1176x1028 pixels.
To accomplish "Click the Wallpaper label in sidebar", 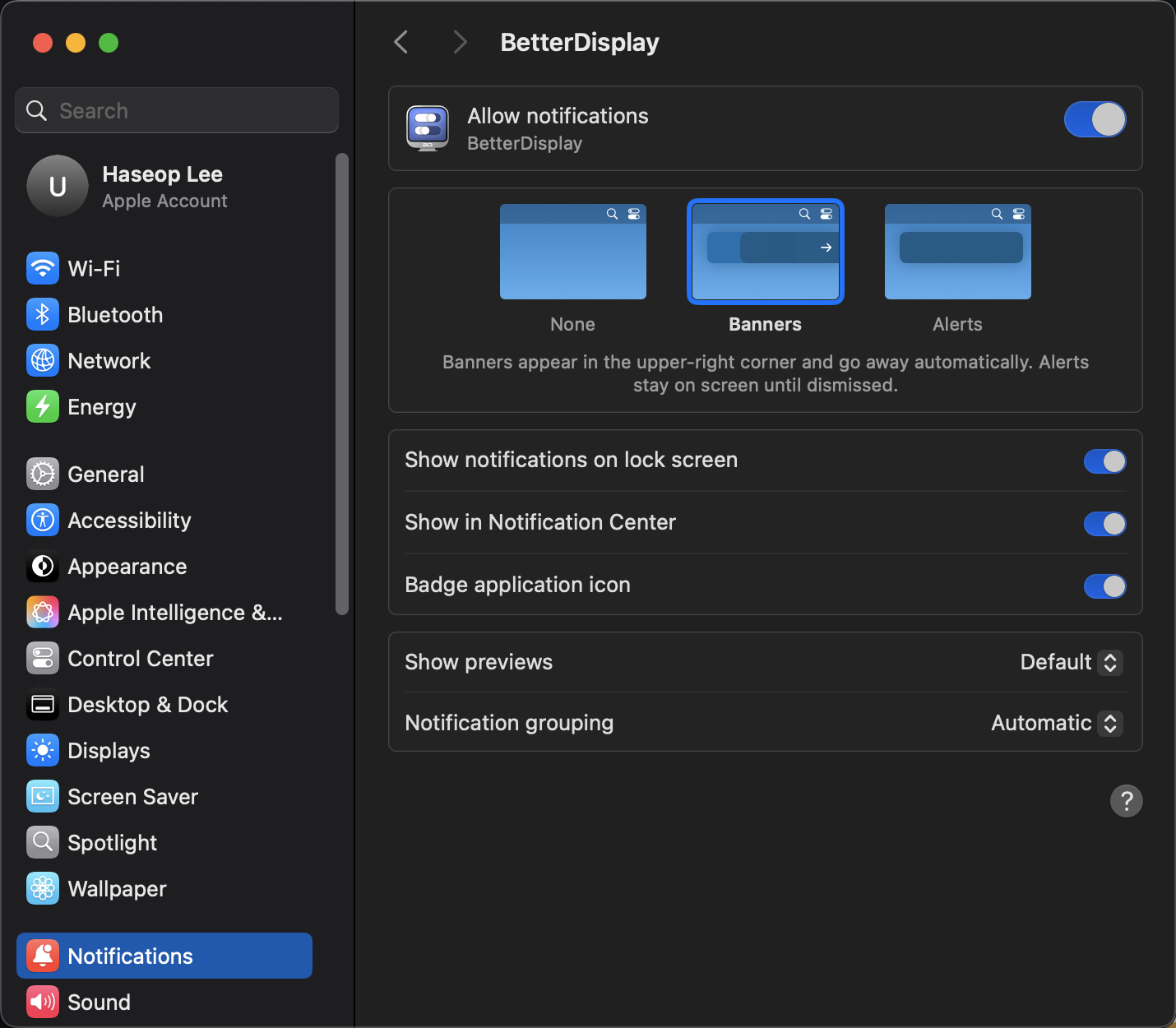I will point(118,889).
